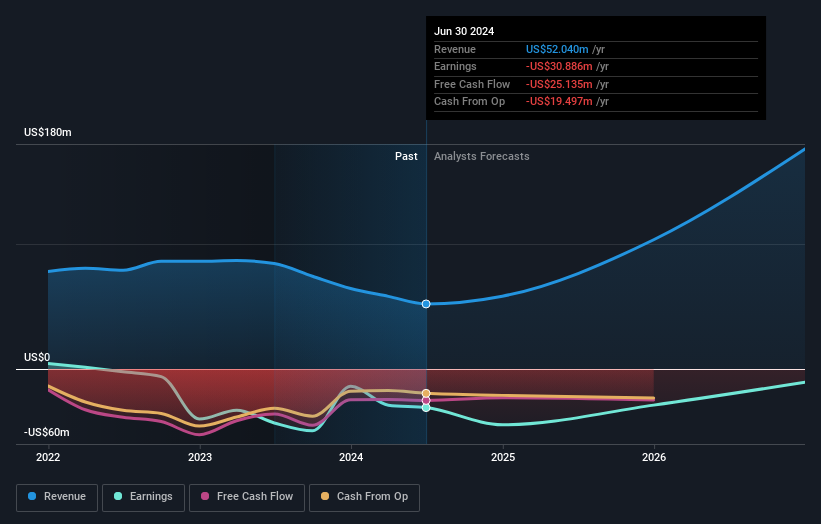Select the pink Free Cash Flow data point

click(x=426, y=400)
